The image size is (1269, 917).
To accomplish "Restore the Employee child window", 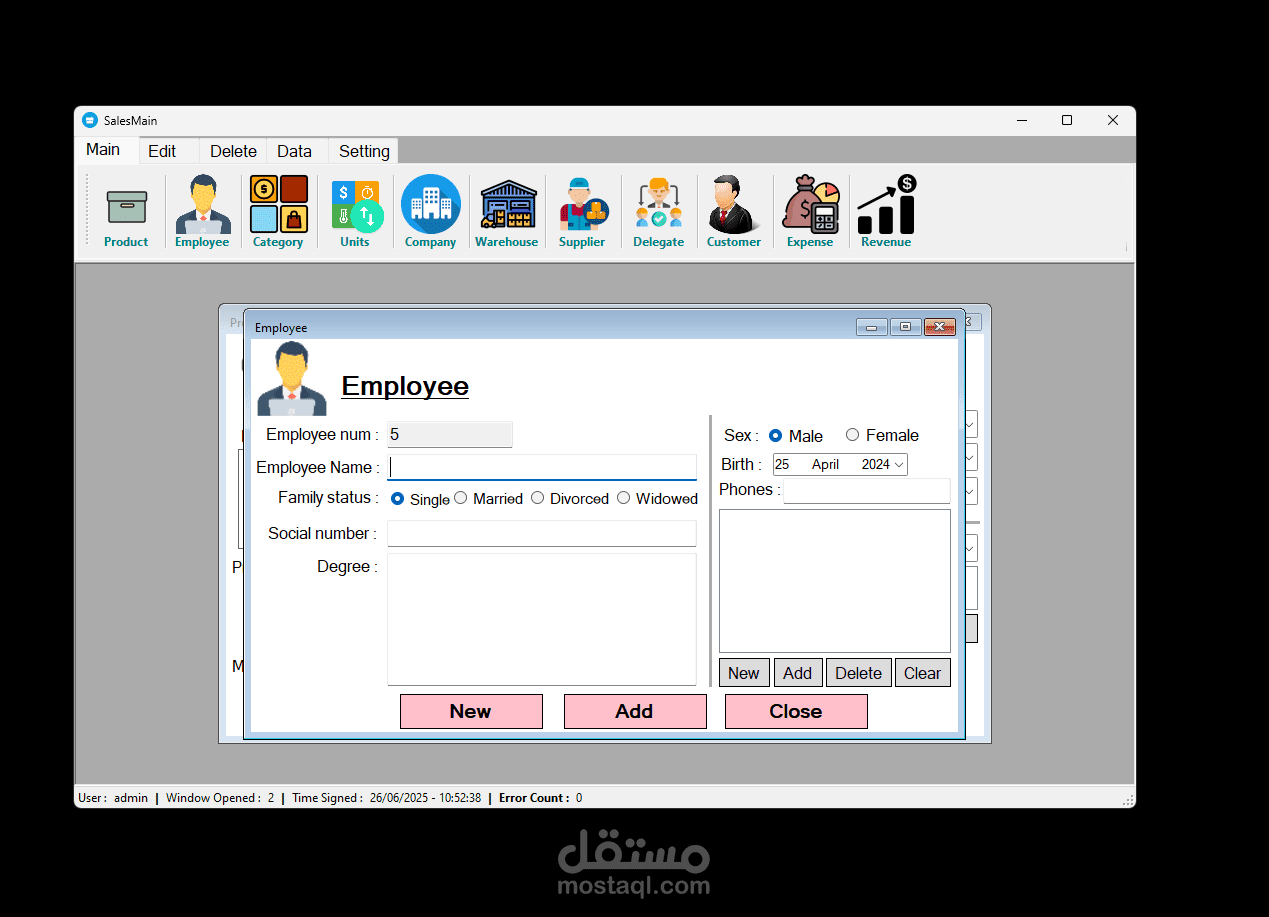I will [x=905, y=327].
